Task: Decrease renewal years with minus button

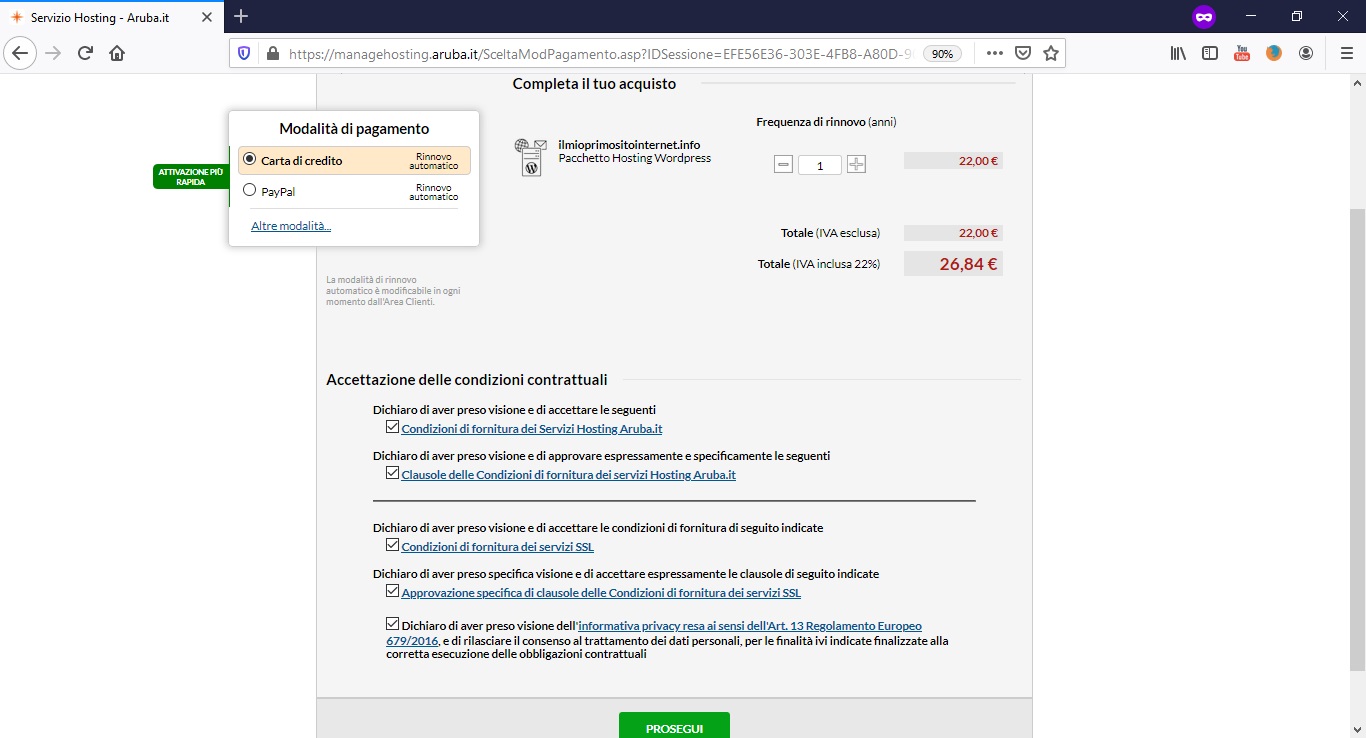Action: point(783,165)
